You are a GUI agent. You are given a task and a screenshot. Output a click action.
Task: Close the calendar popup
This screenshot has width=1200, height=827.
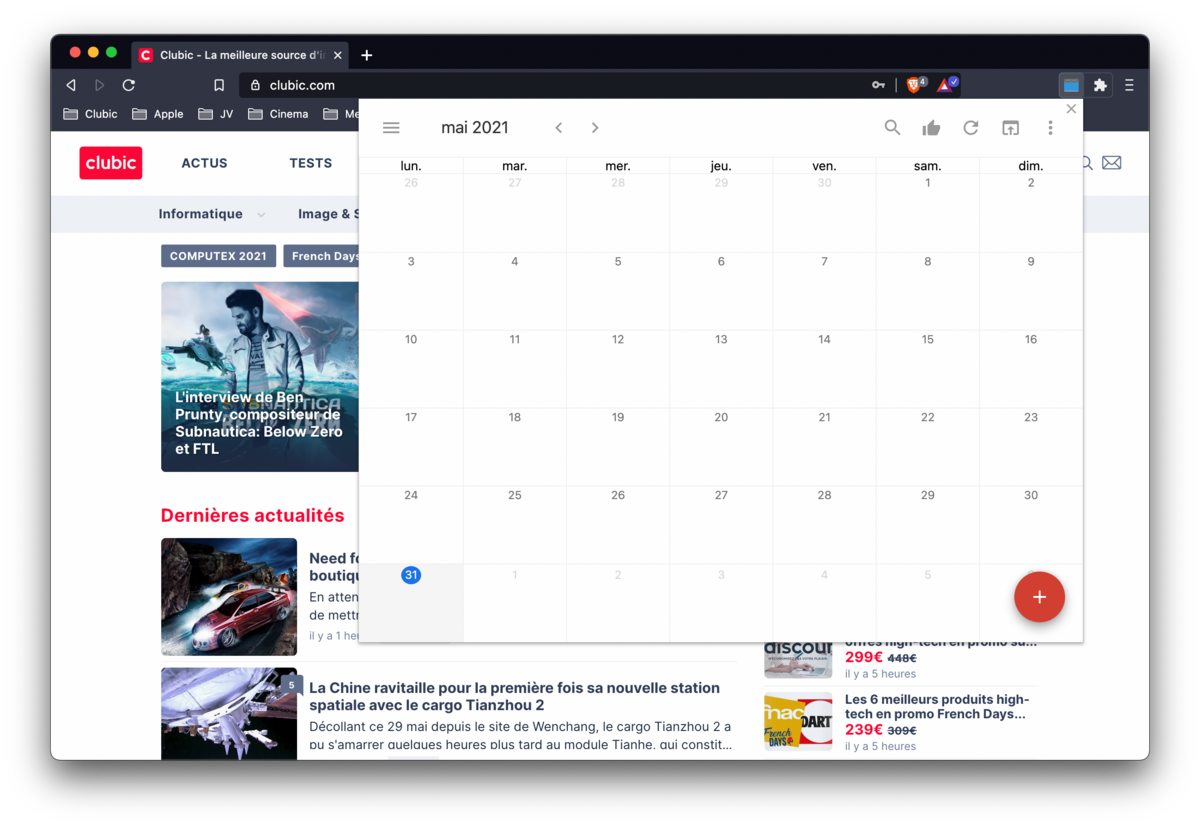pyautogui.click(x=1071, y=109)
